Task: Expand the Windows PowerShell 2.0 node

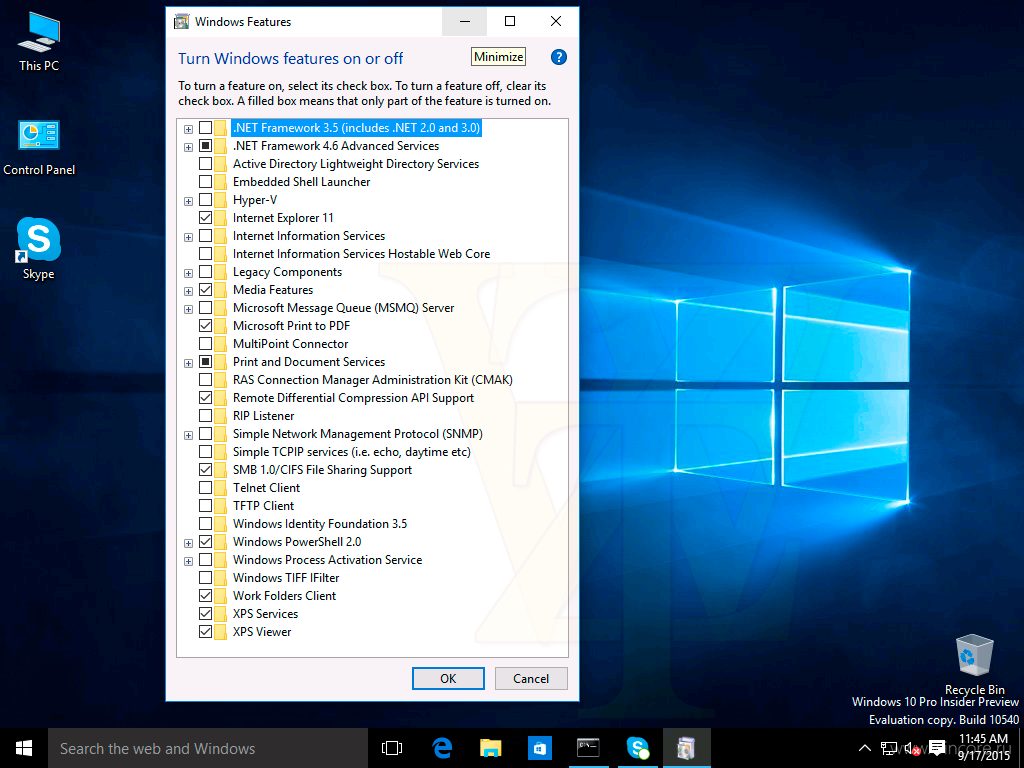Action: click(x=188, y=543)
